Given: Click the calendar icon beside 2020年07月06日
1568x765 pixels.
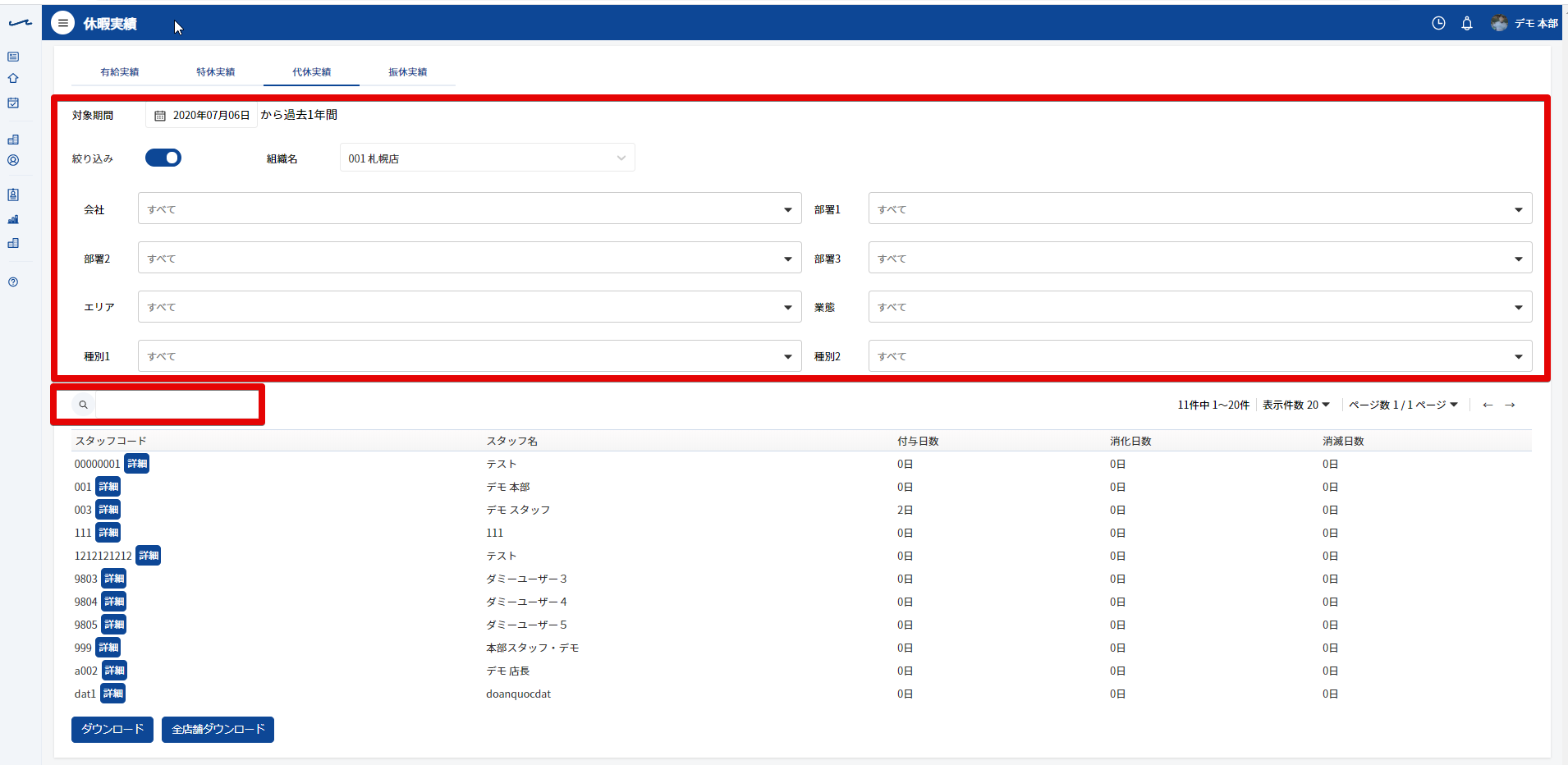Looking at the screenshot, I should tap(160, 116).
